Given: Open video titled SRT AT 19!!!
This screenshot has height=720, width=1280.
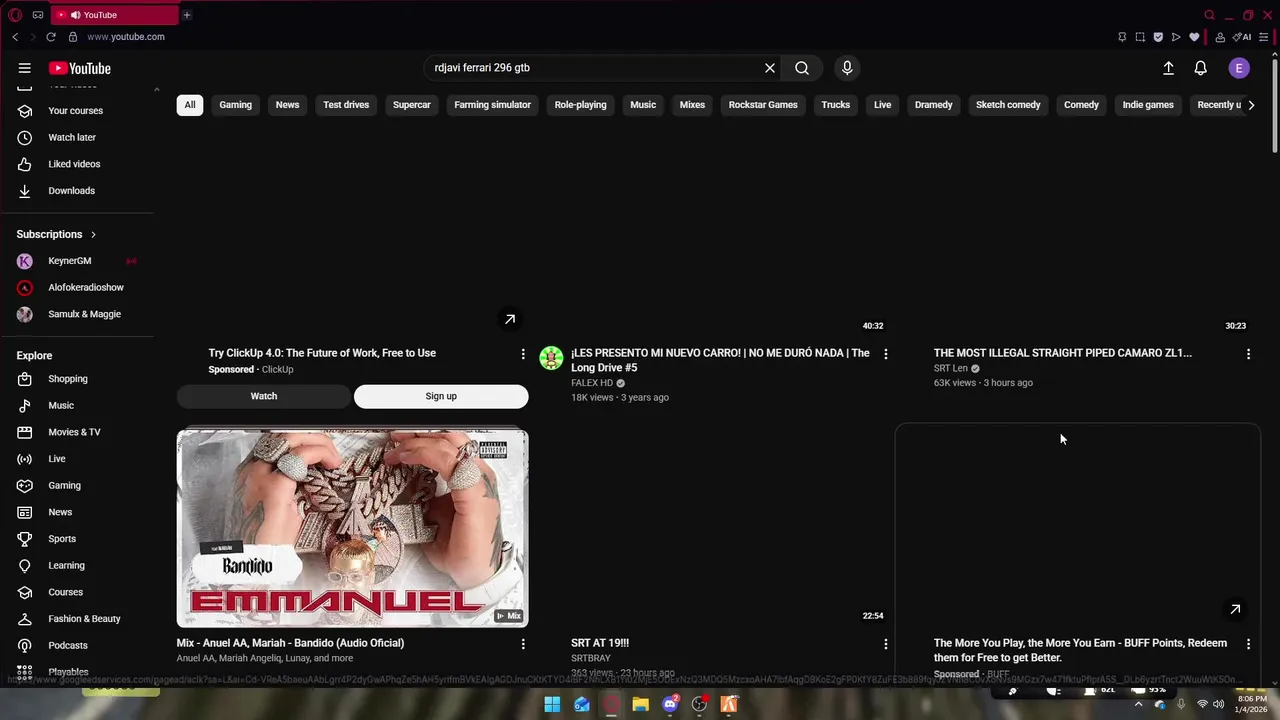Looking at the screenshot, I should click(600, 643).
